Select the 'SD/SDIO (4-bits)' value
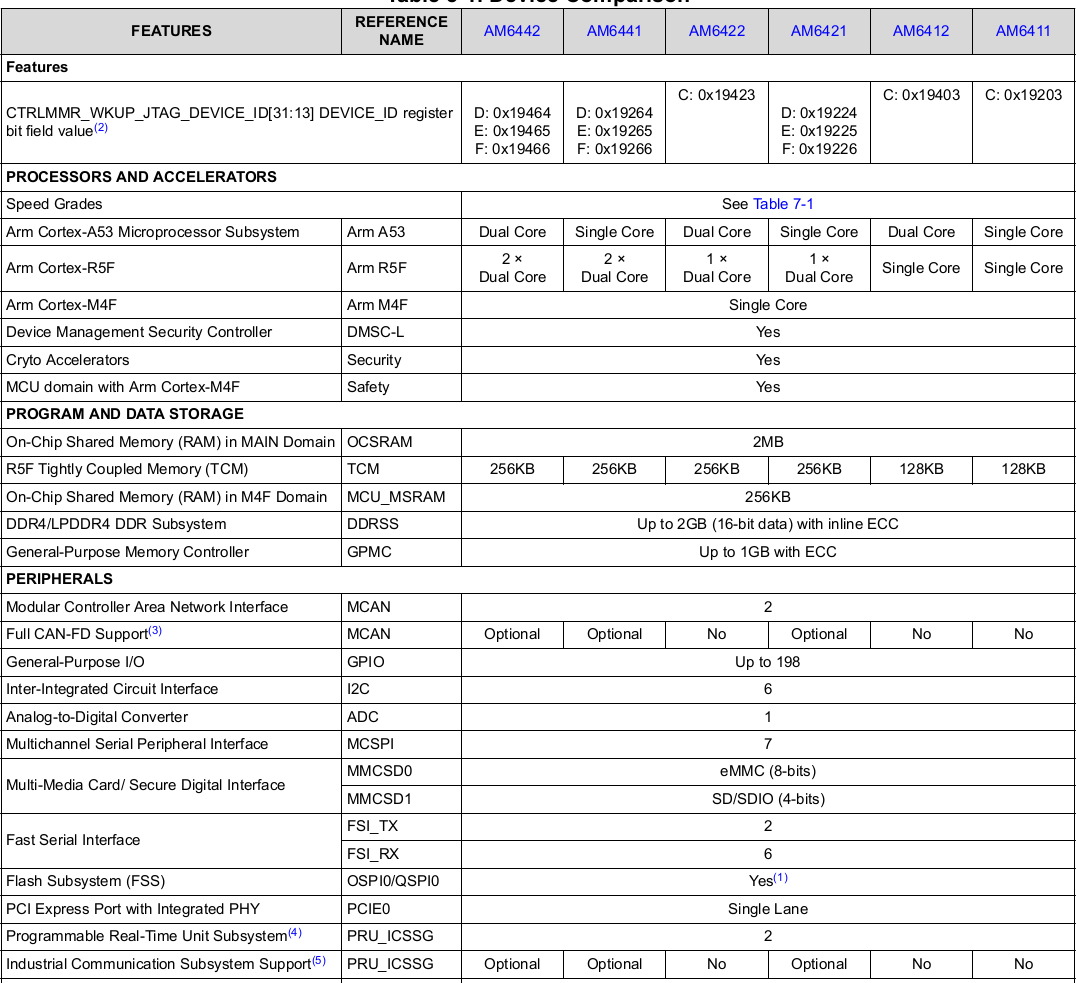 click(x=768, y=799)
